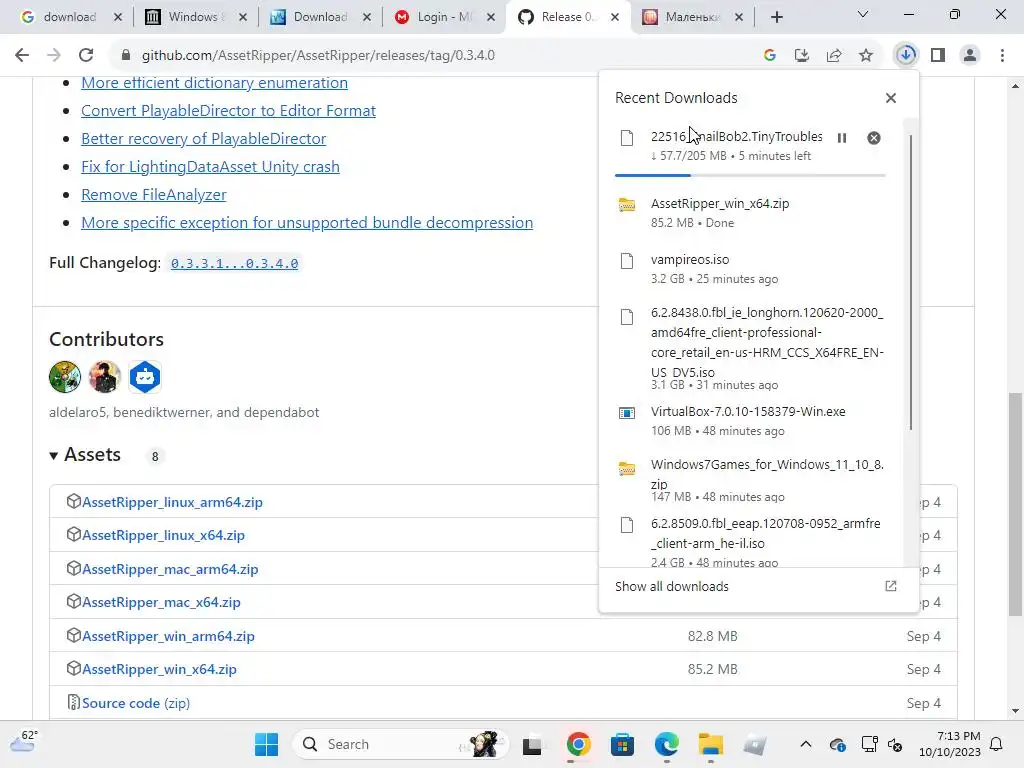The height and width of the screenshot is (768, 1024).
Task: Open 'More specific exception for unsupported bundle decompression' link
Action: 307,223
